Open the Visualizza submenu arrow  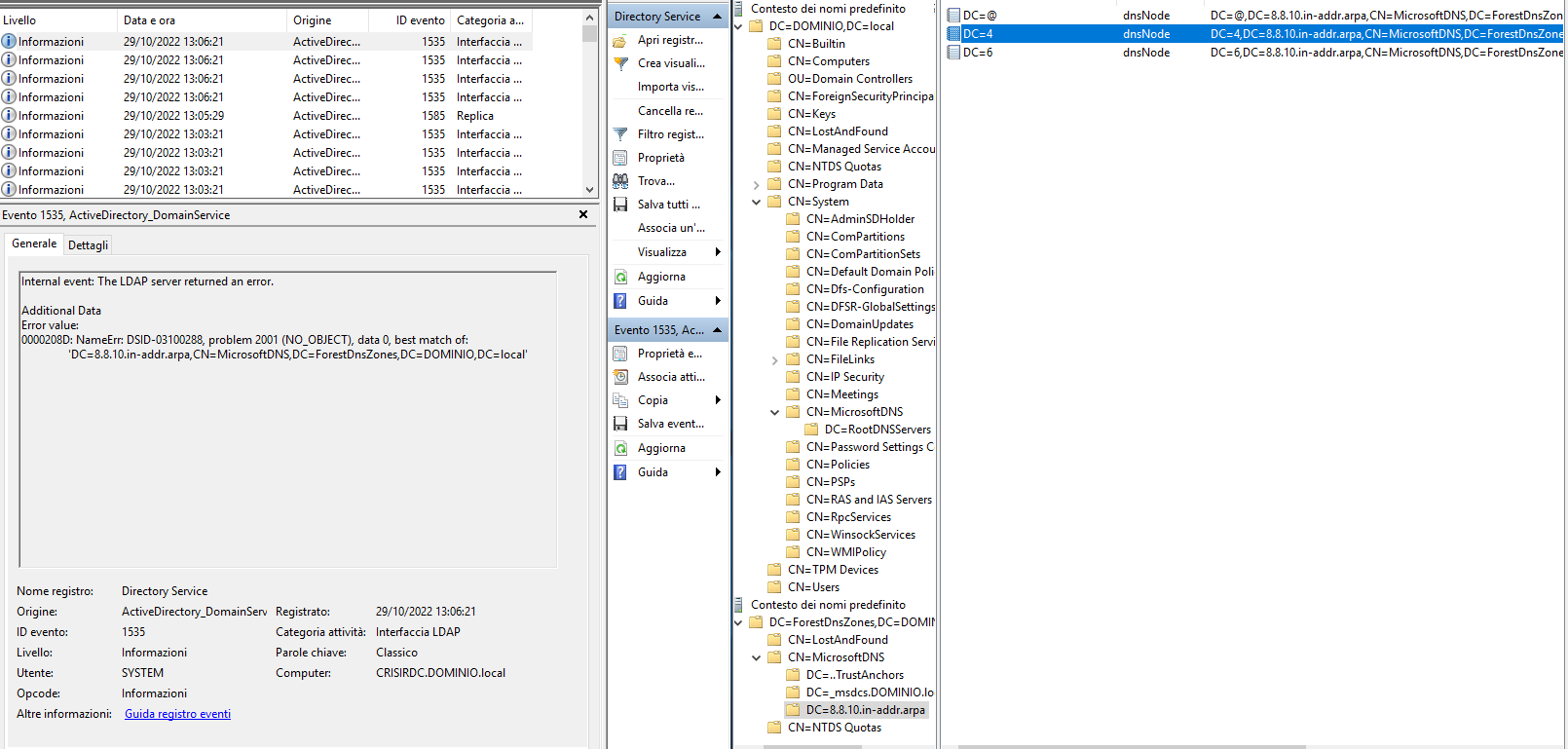[x=719, y=252]
